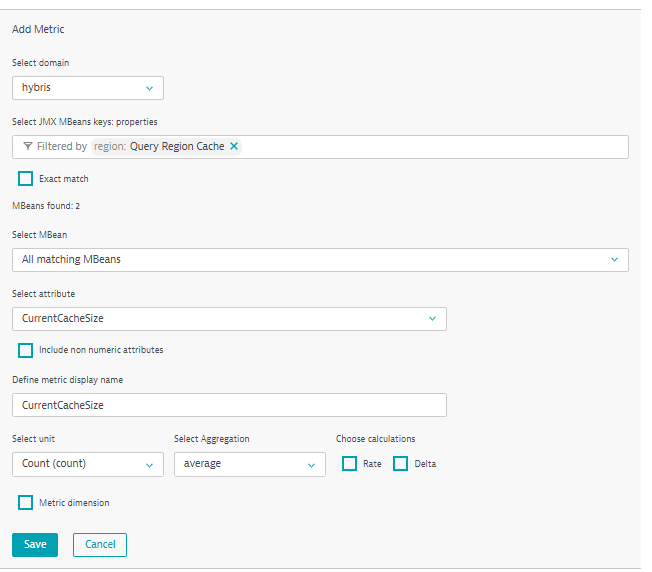Click the funnel filter icon
The height and width of the screenshot is (572, 652).
coord(27,146)
